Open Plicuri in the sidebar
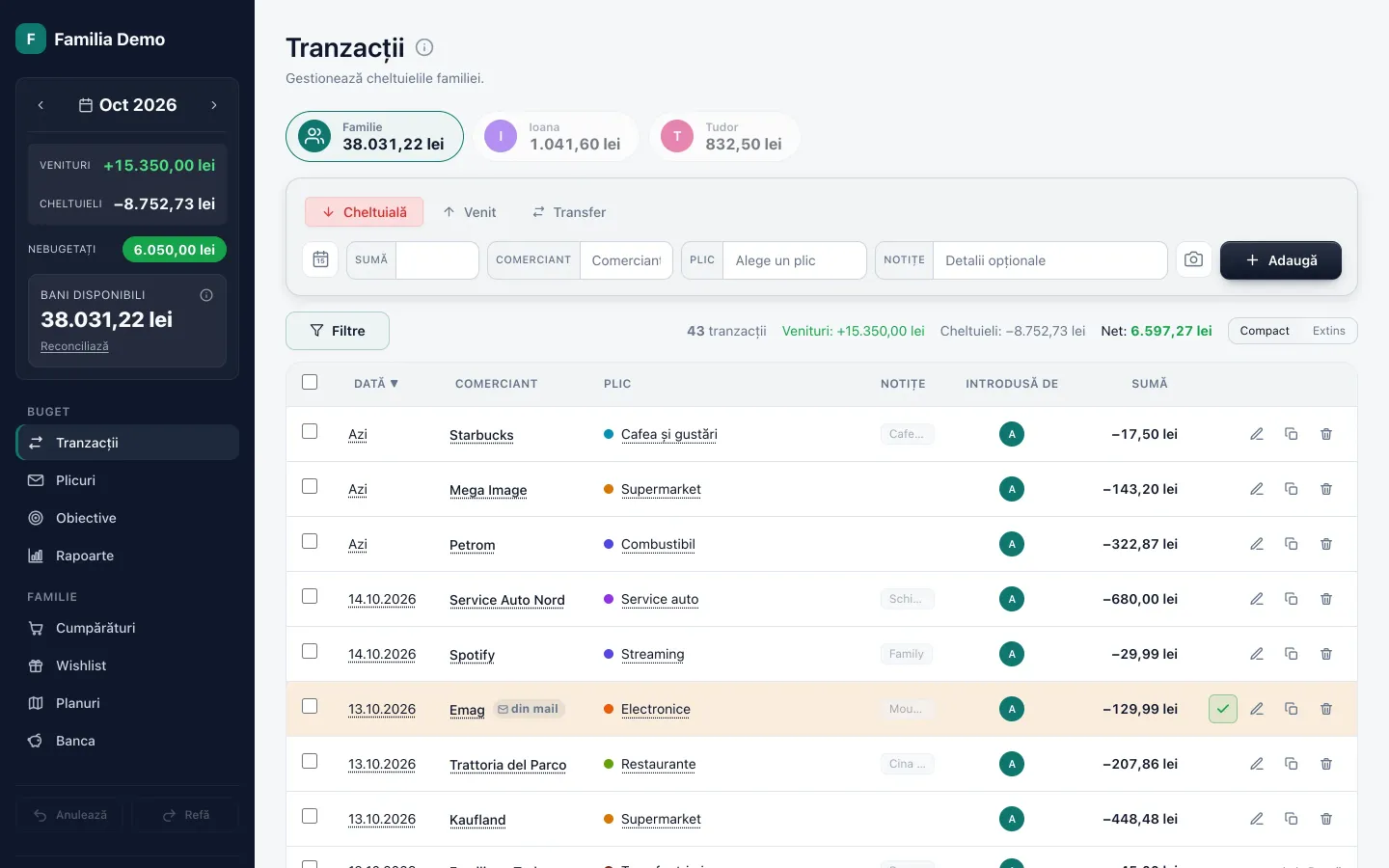Viewport: 1389px width, 868px height. 127,480
